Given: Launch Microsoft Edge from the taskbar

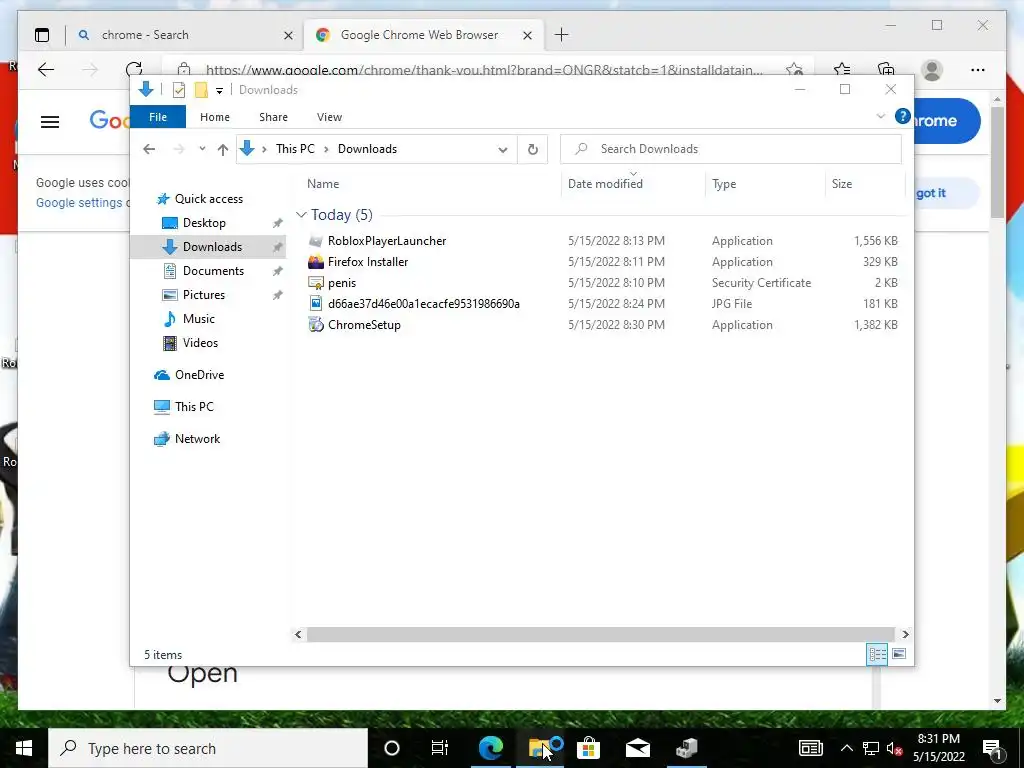Looking at the screenshot, I should click(x=491, y=748).
